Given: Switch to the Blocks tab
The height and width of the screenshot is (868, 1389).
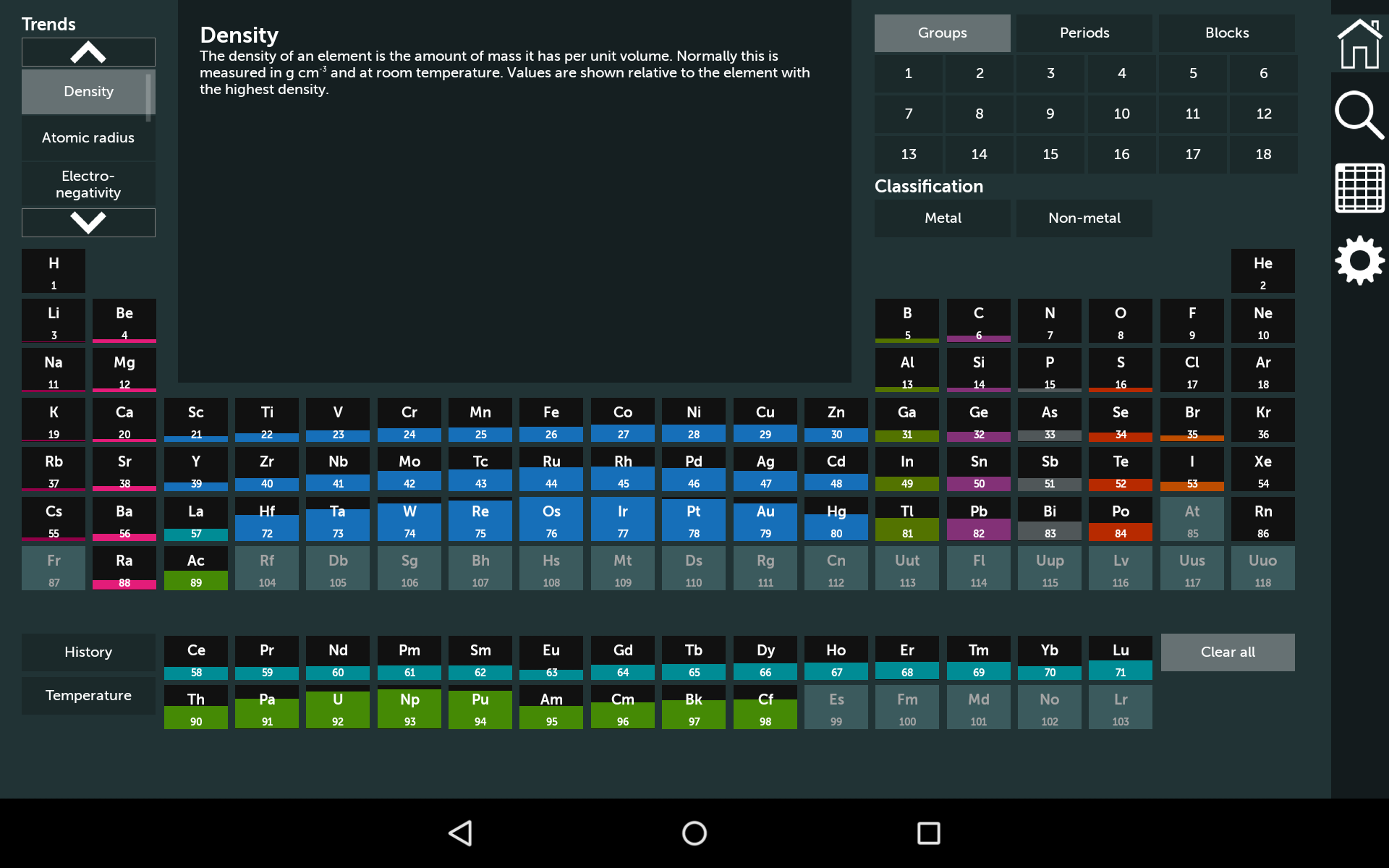Looking at the screenshot, I should 1226,33.
